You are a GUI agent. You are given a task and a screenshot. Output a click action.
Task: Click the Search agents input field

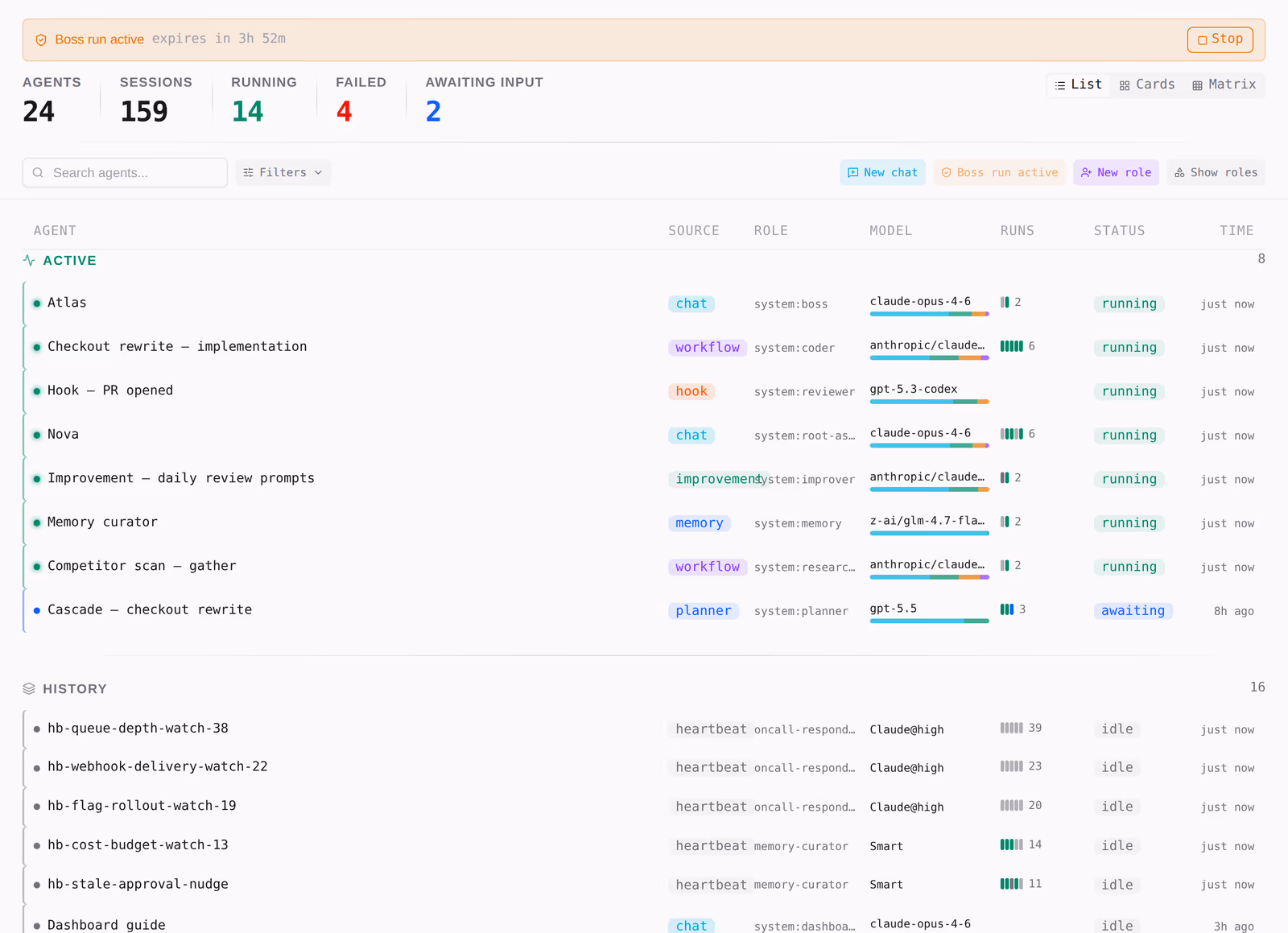pos(125,172)
